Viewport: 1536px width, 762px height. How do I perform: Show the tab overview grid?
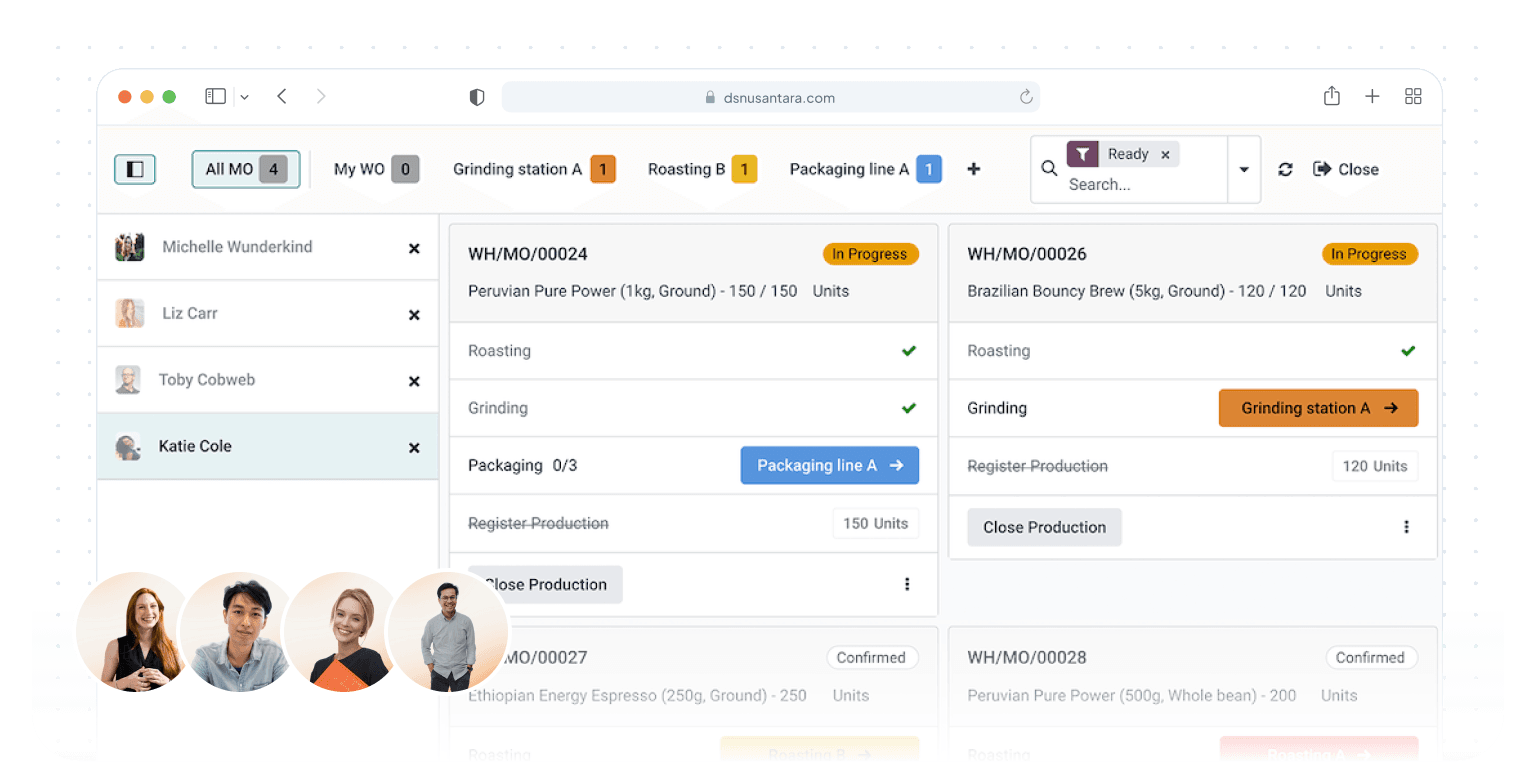(x=1413, y=96)
